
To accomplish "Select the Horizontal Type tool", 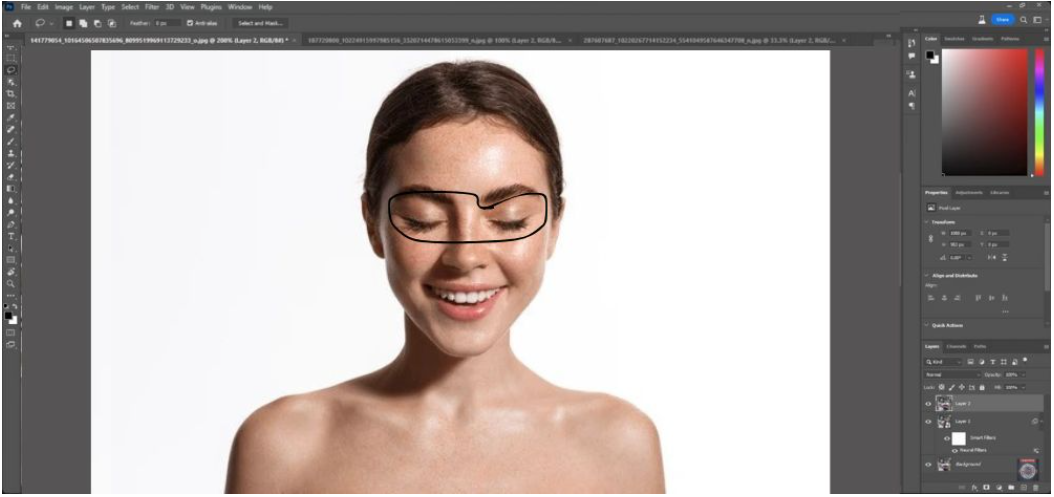I will [x=11, y=236].
